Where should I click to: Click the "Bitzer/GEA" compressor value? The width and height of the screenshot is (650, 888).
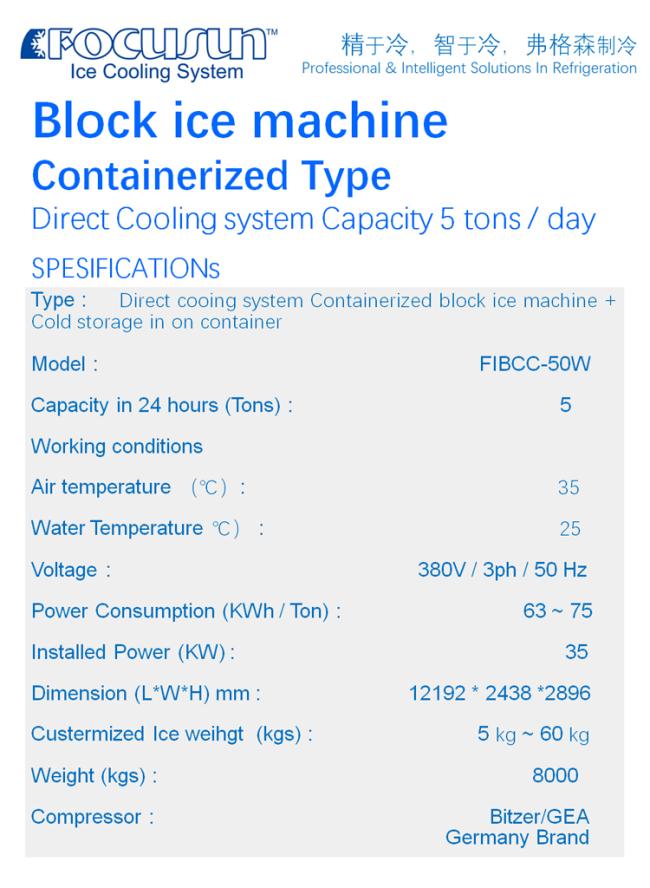coord(539,817)
